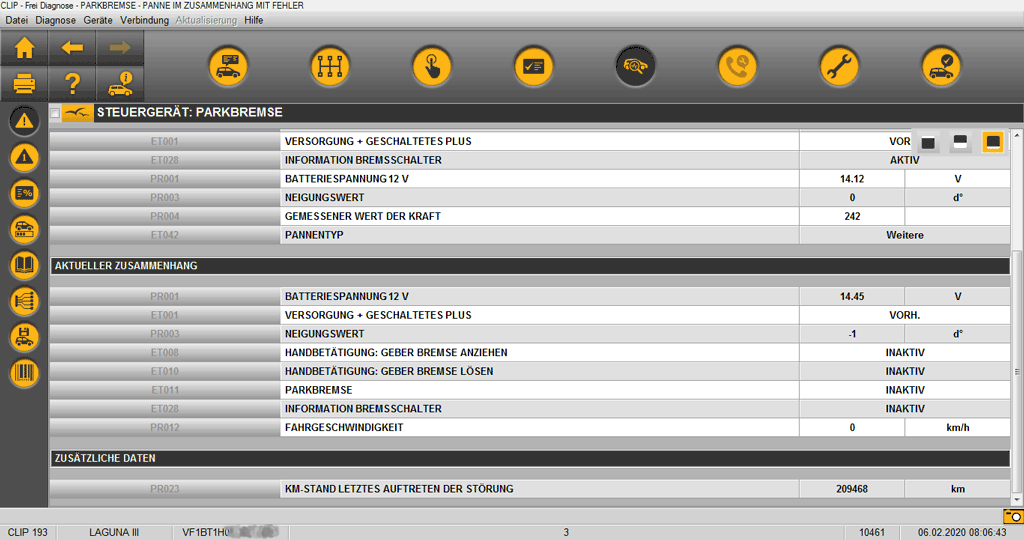Open the phone support icon
The width and height of the screenshot is (1024, 540).
point(737,67)
